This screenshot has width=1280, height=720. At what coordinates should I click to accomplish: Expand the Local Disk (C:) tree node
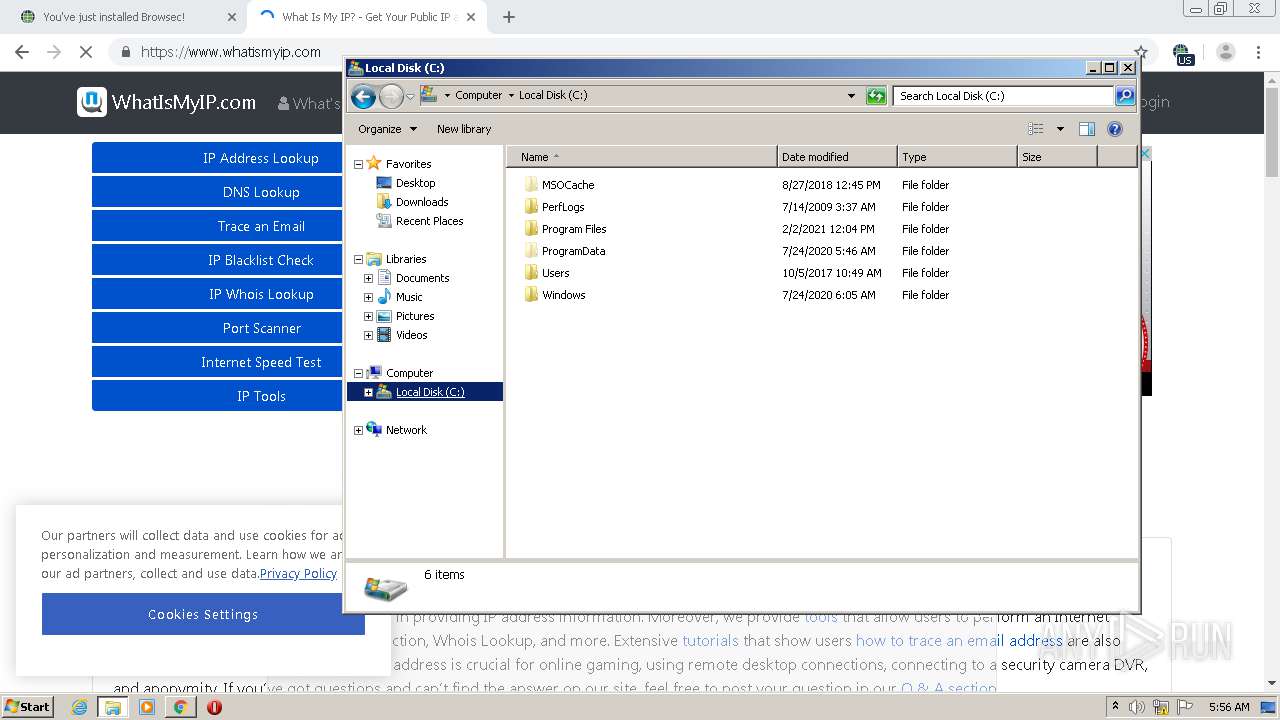click(x=368, y=392)
